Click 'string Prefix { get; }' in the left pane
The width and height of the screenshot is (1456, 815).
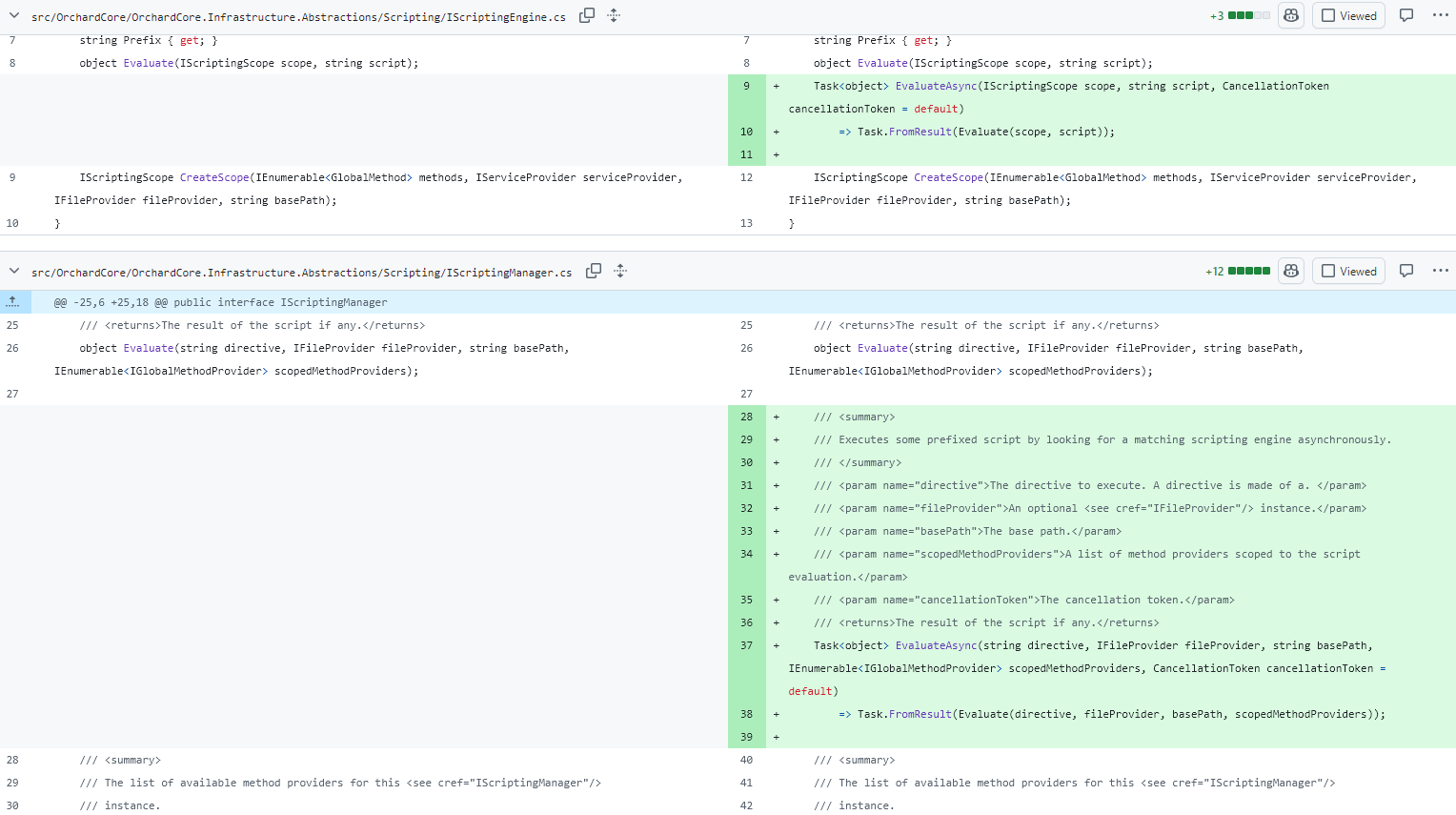(149, 40)
